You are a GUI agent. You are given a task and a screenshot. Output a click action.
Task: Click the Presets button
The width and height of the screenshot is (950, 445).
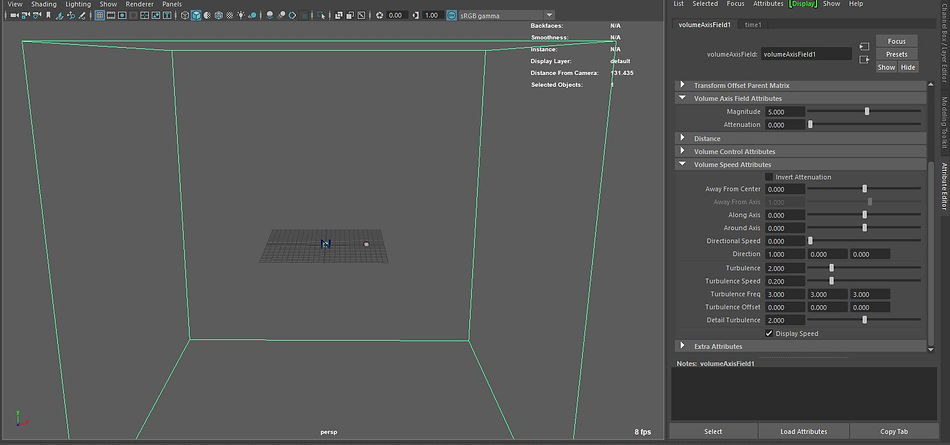point(897,54)
